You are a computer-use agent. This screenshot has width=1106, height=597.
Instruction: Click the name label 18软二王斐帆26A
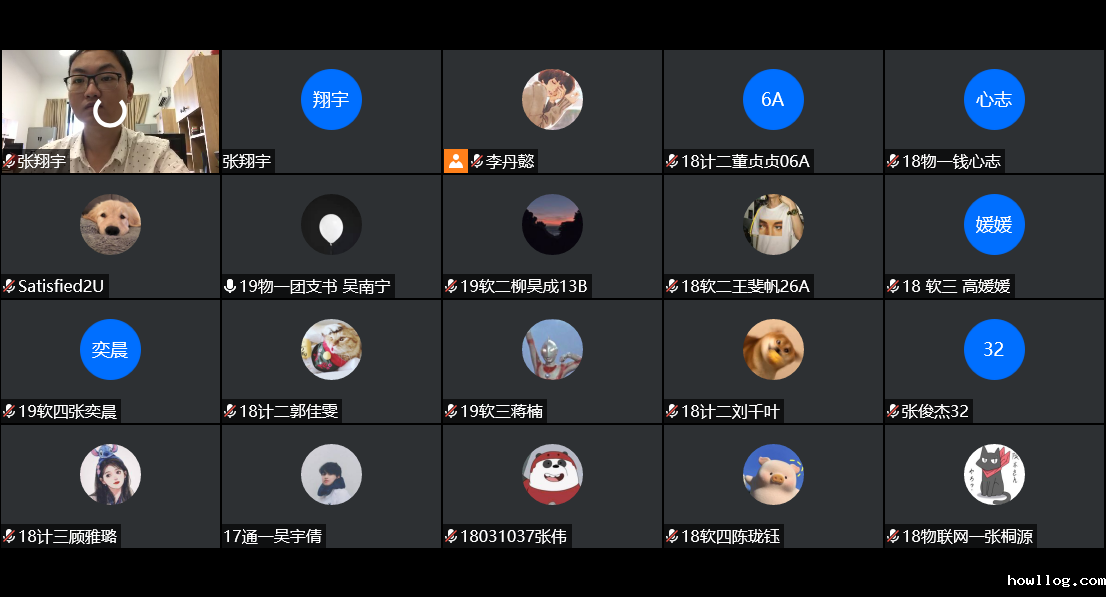coord(745,286)
